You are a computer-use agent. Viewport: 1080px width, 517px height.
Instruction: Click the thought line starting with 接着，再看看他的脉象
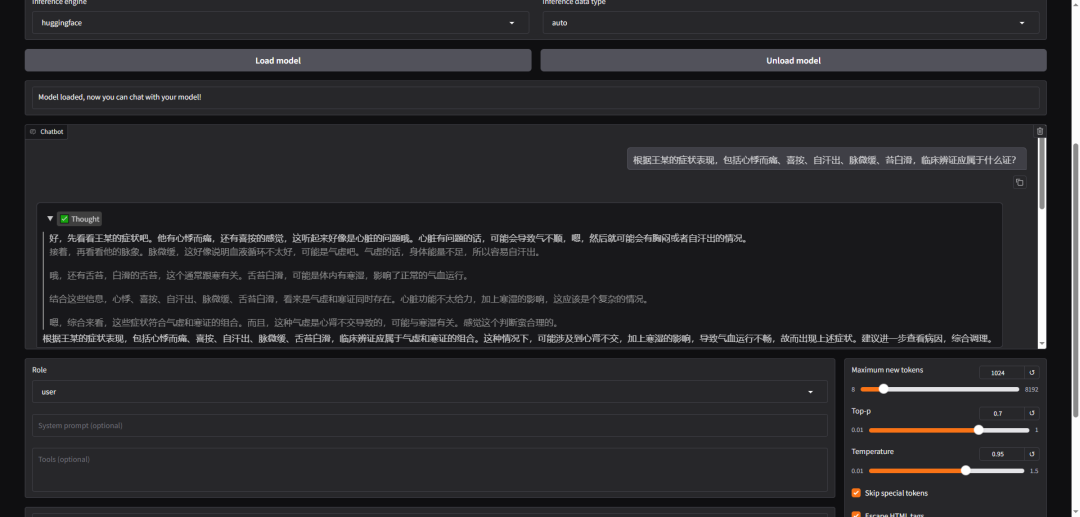click(x=295, y=252)
